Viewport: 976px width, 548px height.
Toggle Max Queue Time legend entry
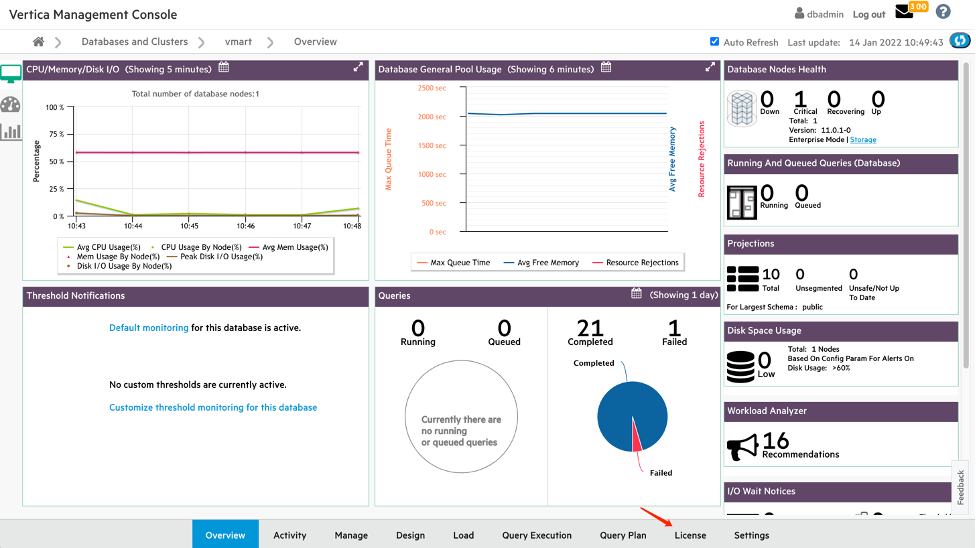click(x=453, y=263)
